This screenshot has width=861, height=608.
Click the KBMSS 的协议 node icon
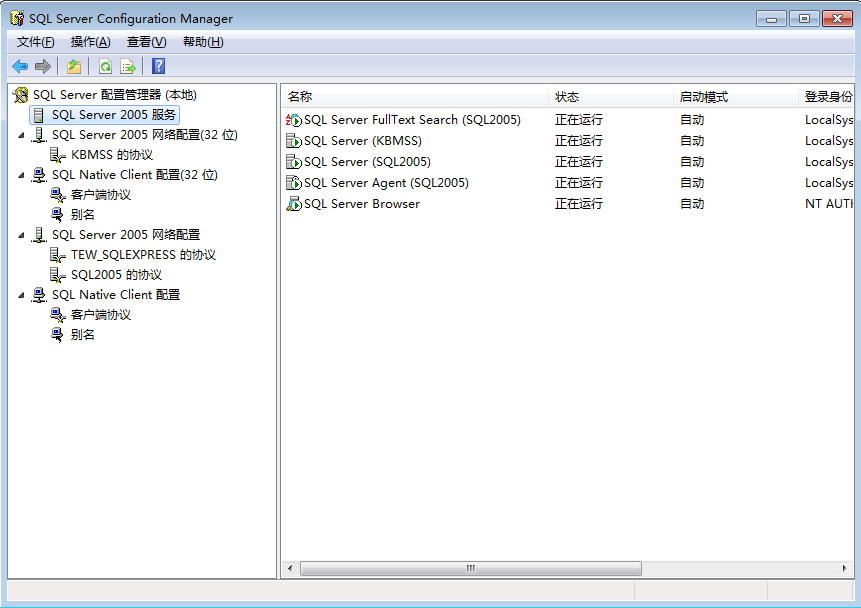coord(57,155)
